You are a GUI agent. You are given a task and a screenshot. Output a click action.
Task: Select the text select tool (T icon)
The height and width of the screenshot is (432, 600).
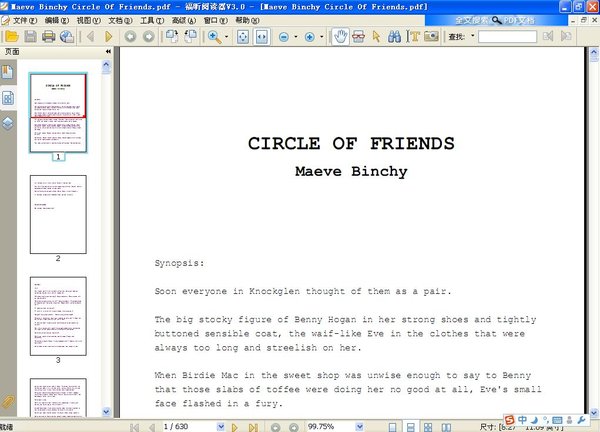click(413, 37)
